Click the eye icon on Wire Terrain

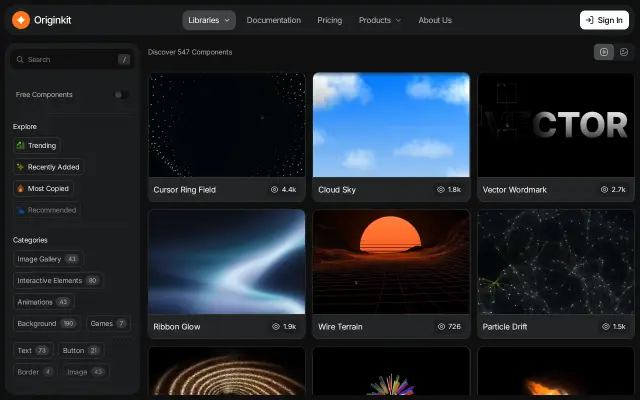tap(441, 327)
